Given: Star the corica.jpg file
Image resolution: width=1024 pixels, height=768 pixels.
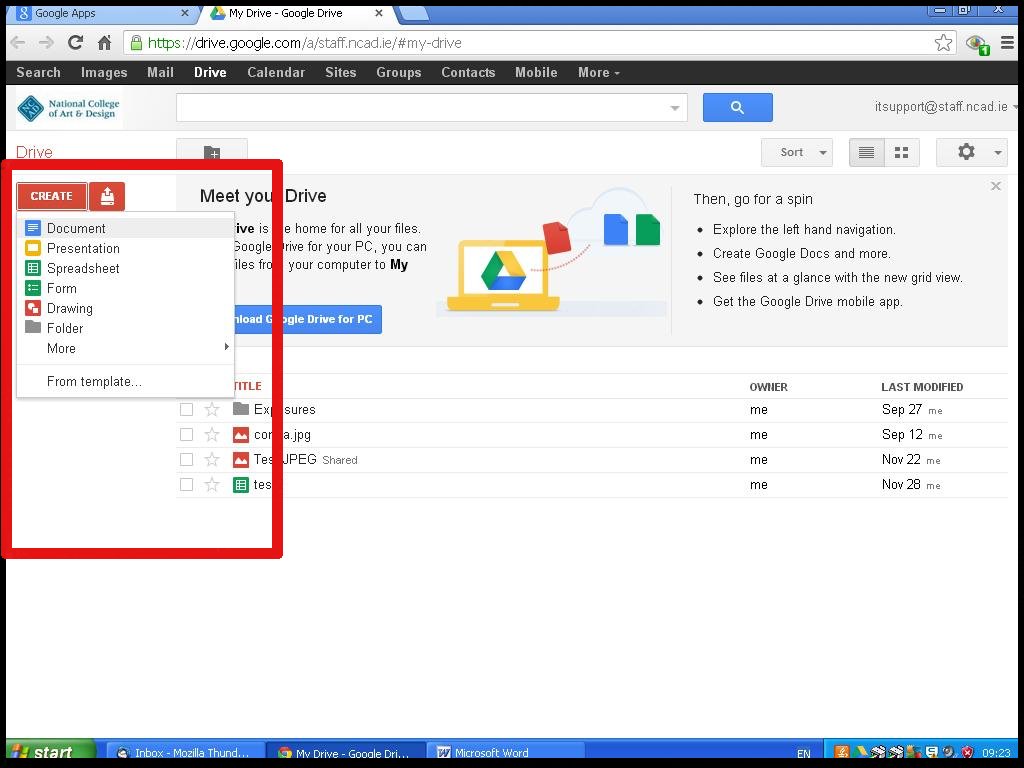Looking at the screenshot, I should [x=212, y=434].
